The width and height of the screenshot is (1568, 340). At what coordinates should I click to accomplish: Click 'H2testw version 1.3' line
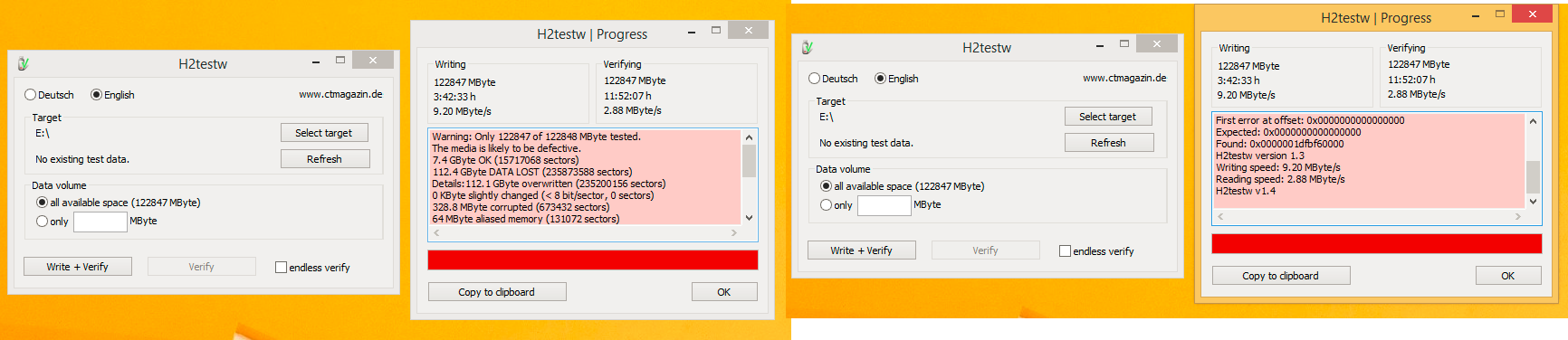1260,156
